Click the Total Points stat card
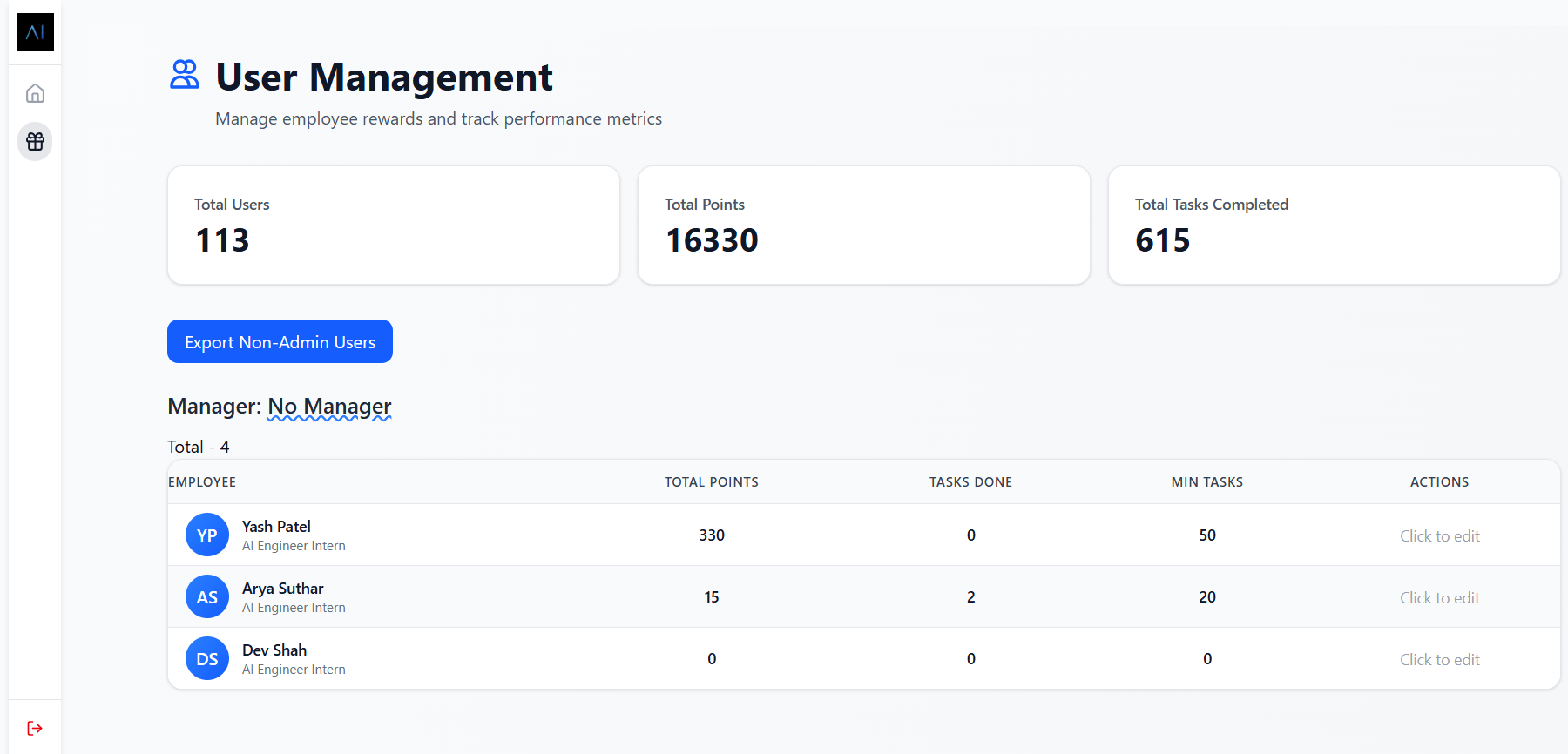This screenshot has height=754, width=1568. pyautogui.click(x=863, y=225)
